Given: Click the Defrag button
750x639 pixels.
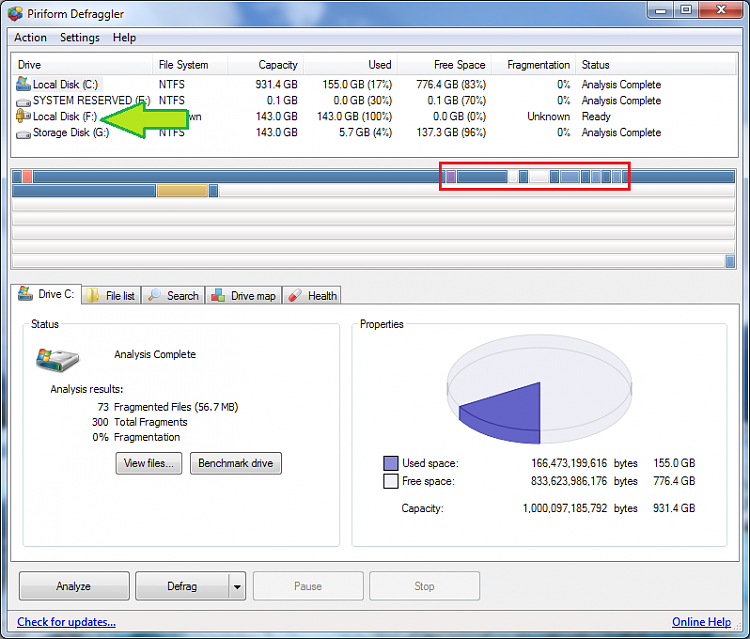Looking at the screenshot, I should pyautogui.click(x=182, y=586).
